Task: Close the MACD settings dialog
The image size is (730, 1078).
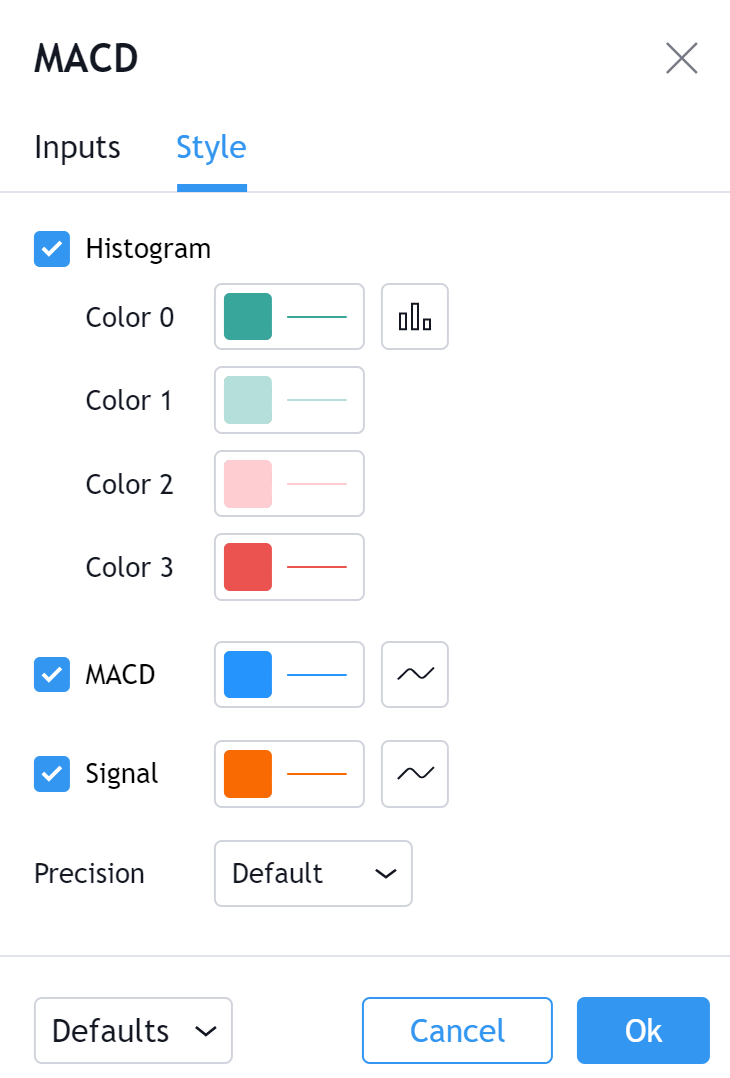Action: tap(681, 59)
